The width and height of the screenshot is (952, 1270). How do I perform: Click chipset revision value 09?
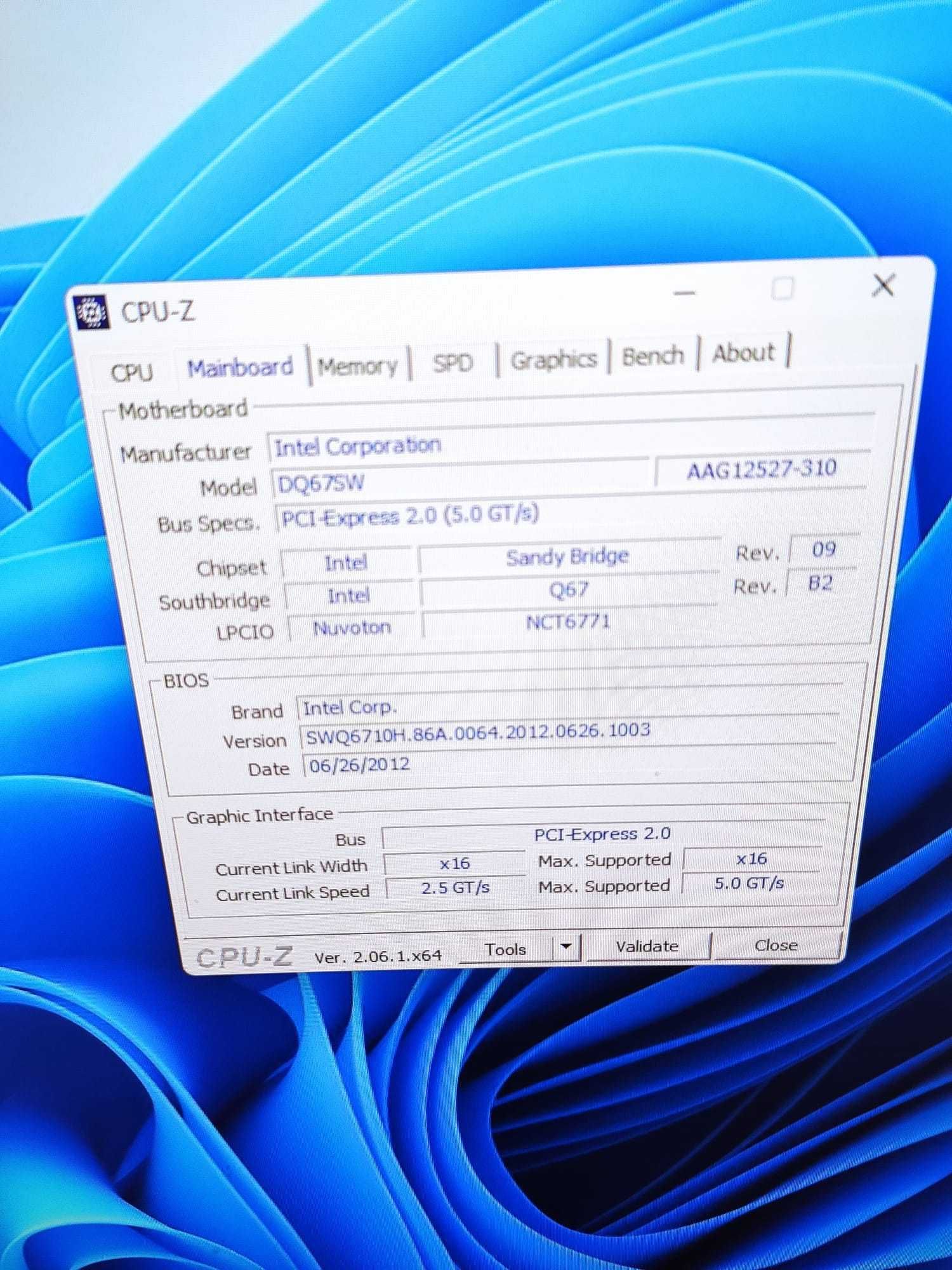pyautogui.click(x=824, y=549)
